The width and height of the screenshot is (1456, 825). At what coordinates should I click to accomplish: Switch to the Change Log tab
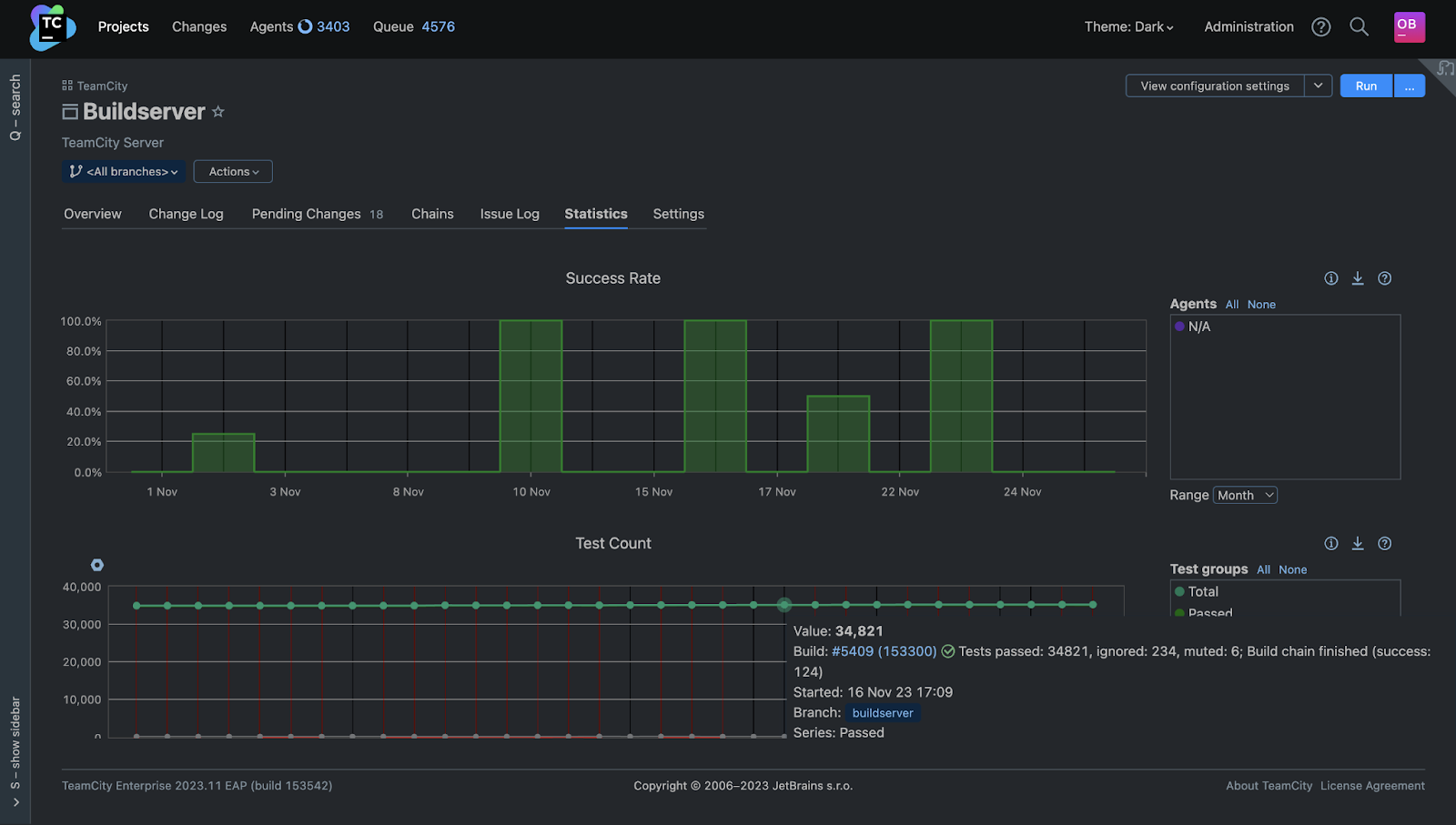[187, 214]
